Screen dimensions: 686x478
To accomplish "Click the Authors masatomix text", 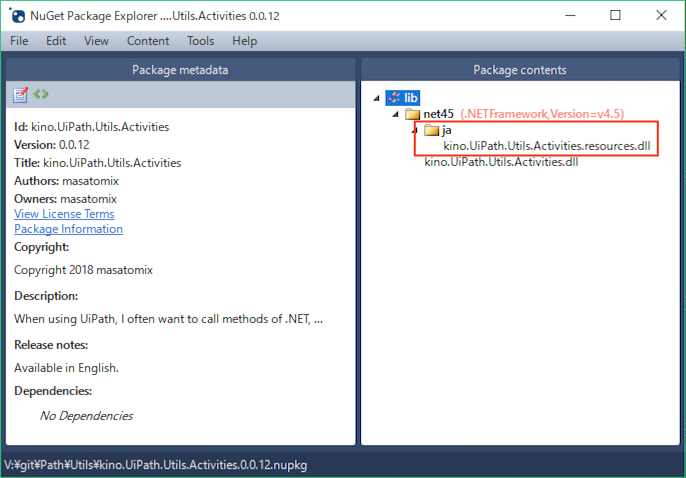I will tap(66, 181).
